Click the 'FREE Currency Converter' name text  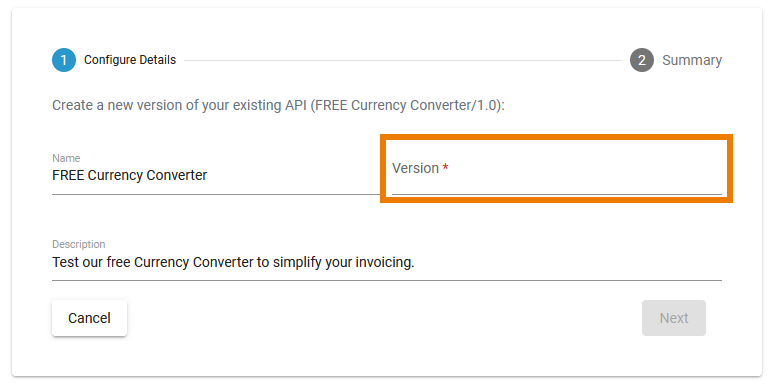(x=130, y=175)
